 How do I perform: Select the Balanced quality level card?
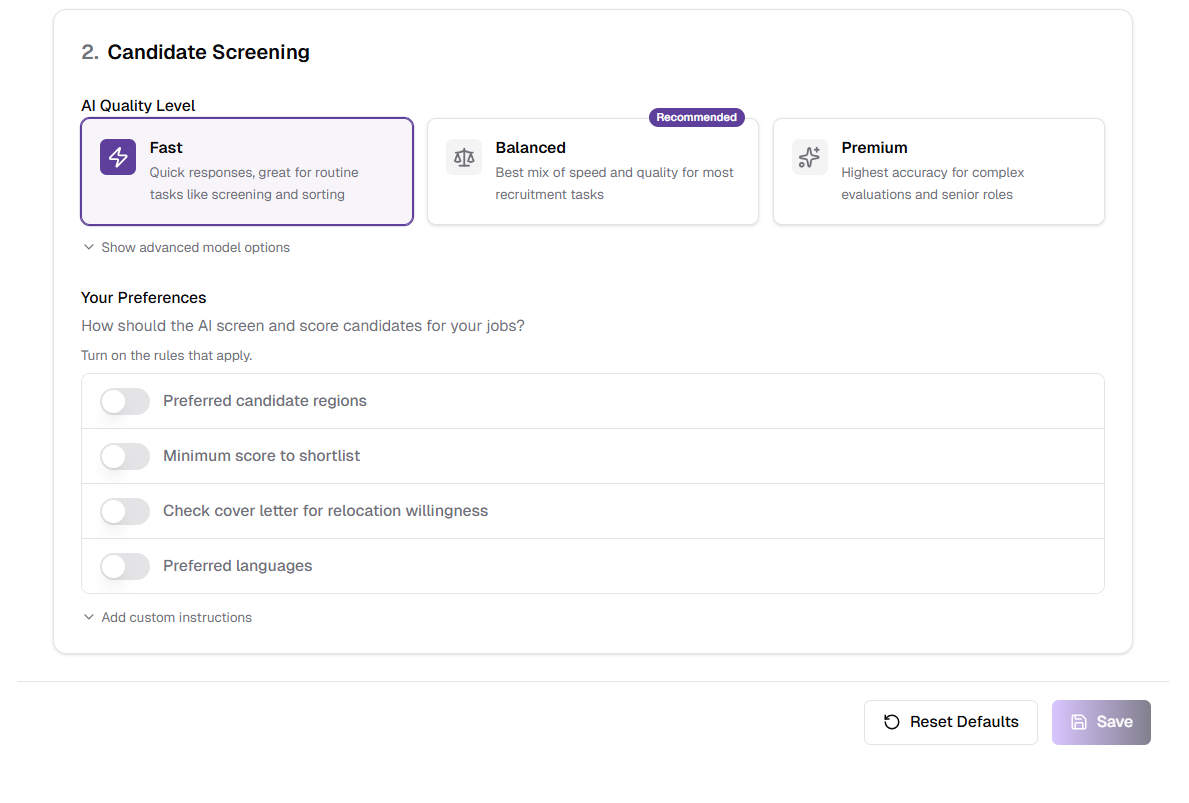point(592,171)
